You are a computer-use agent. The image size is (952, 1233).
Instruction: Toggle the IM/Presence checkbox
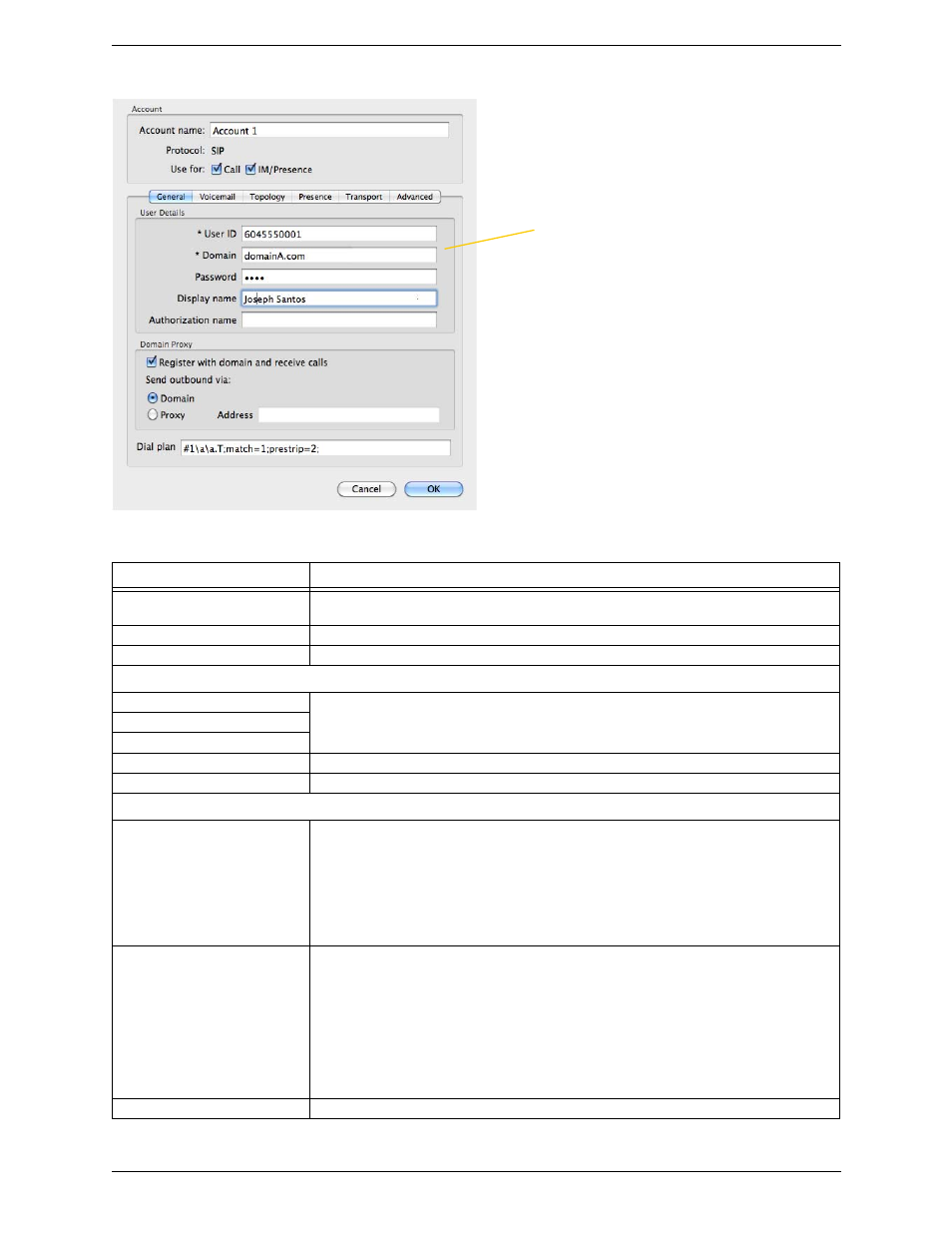tap(250, 169)
